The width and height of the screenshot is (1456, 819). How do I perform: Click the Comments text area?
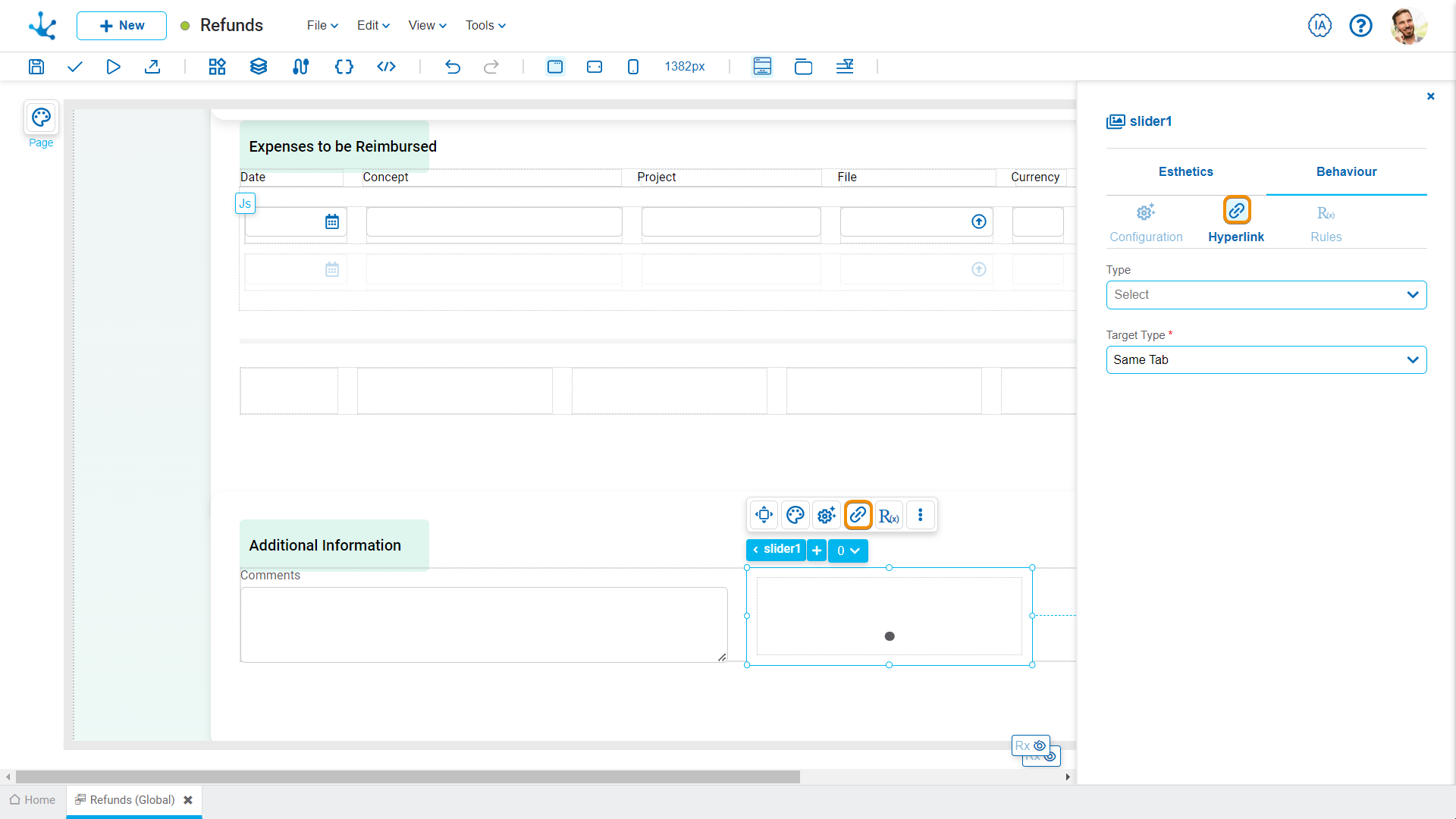[483, 624]
